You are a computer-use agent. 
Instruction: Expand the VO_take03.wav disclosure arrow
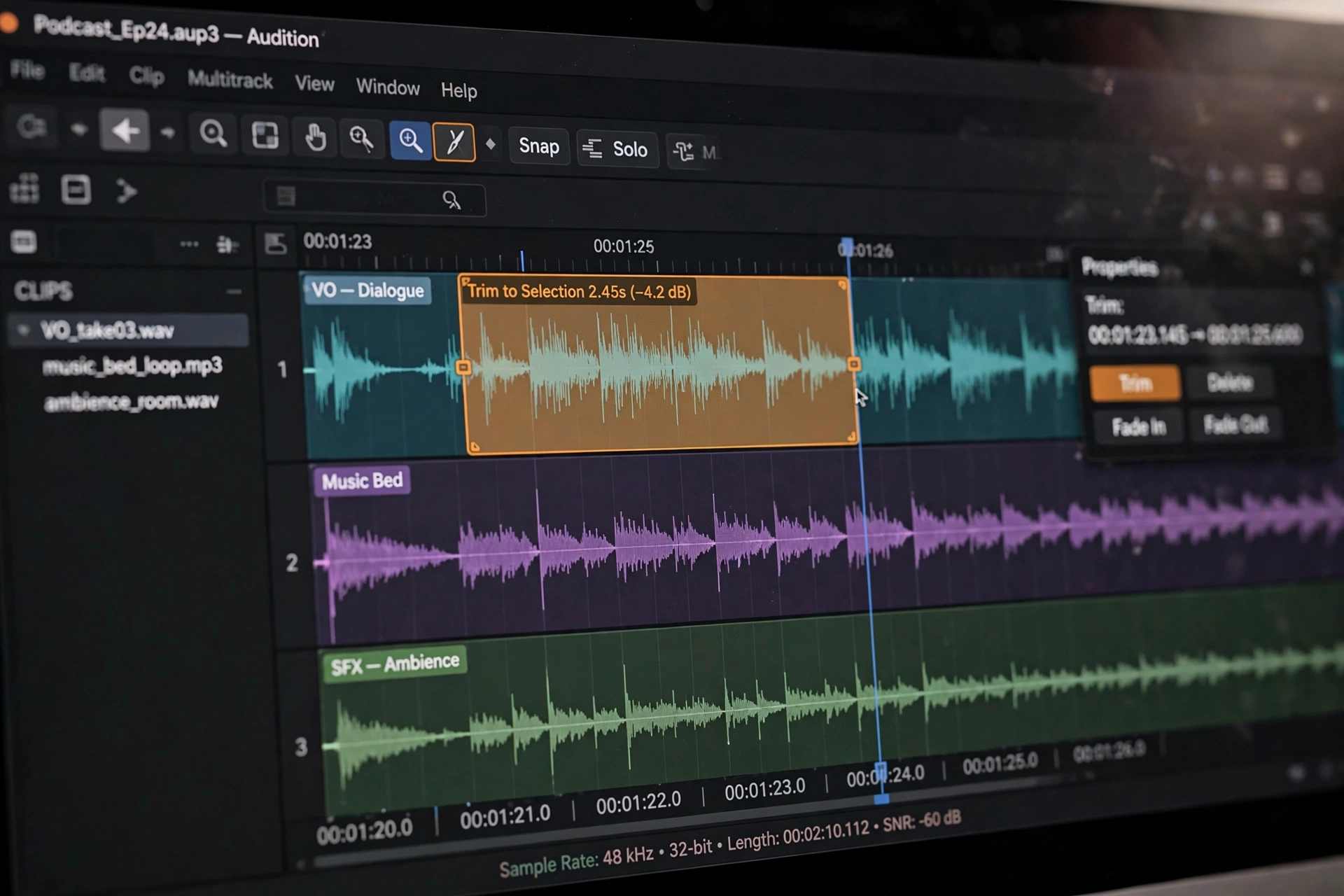click(24, 330)
